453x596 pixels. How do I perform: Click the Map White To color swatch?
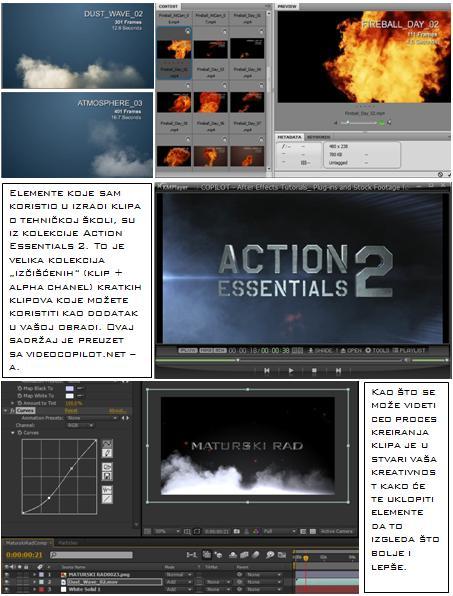pos(70,396)
